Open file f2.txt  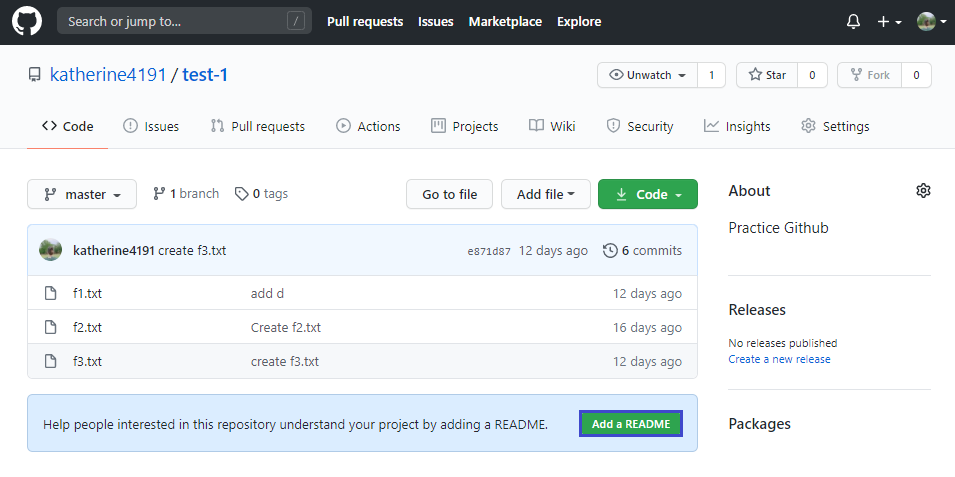[87, 328]
